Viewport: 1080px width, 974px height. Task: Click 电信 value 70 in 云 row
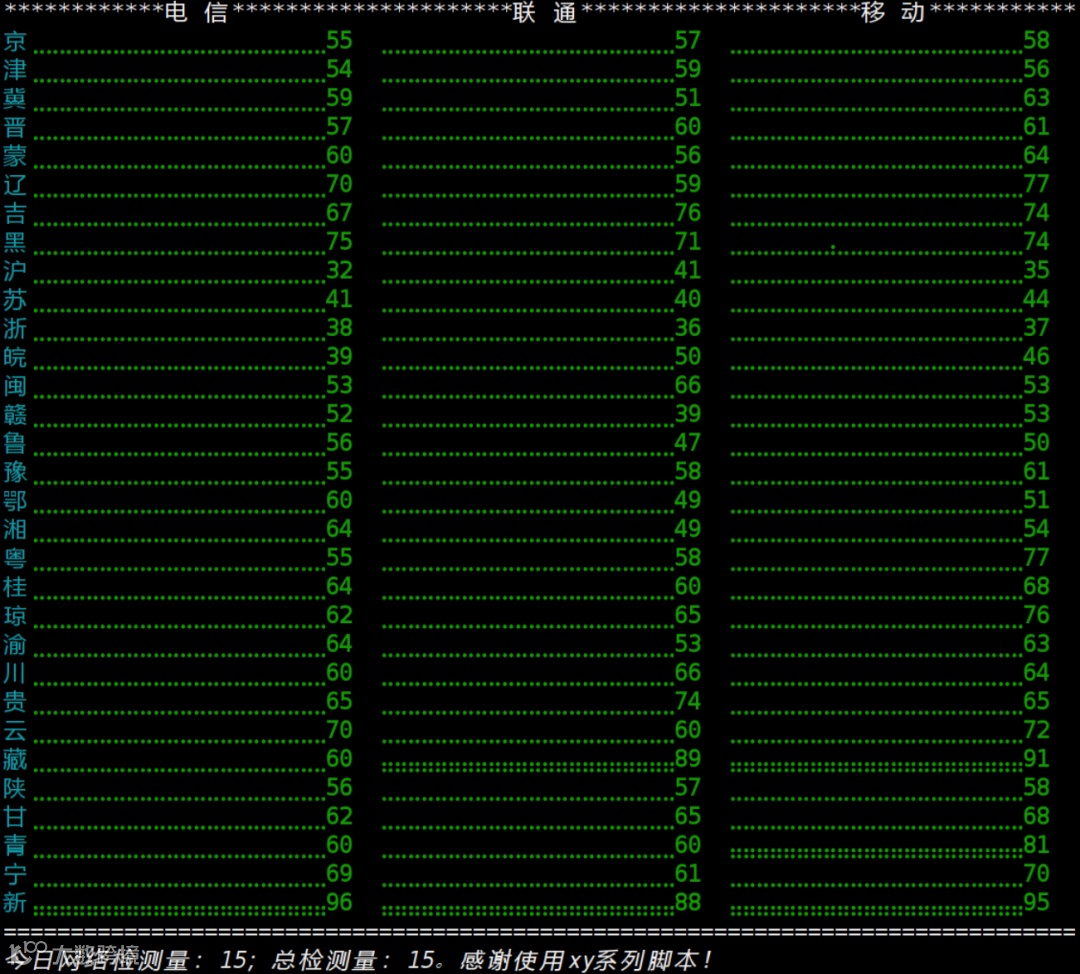pyautogui.click(x=340, y=729)
